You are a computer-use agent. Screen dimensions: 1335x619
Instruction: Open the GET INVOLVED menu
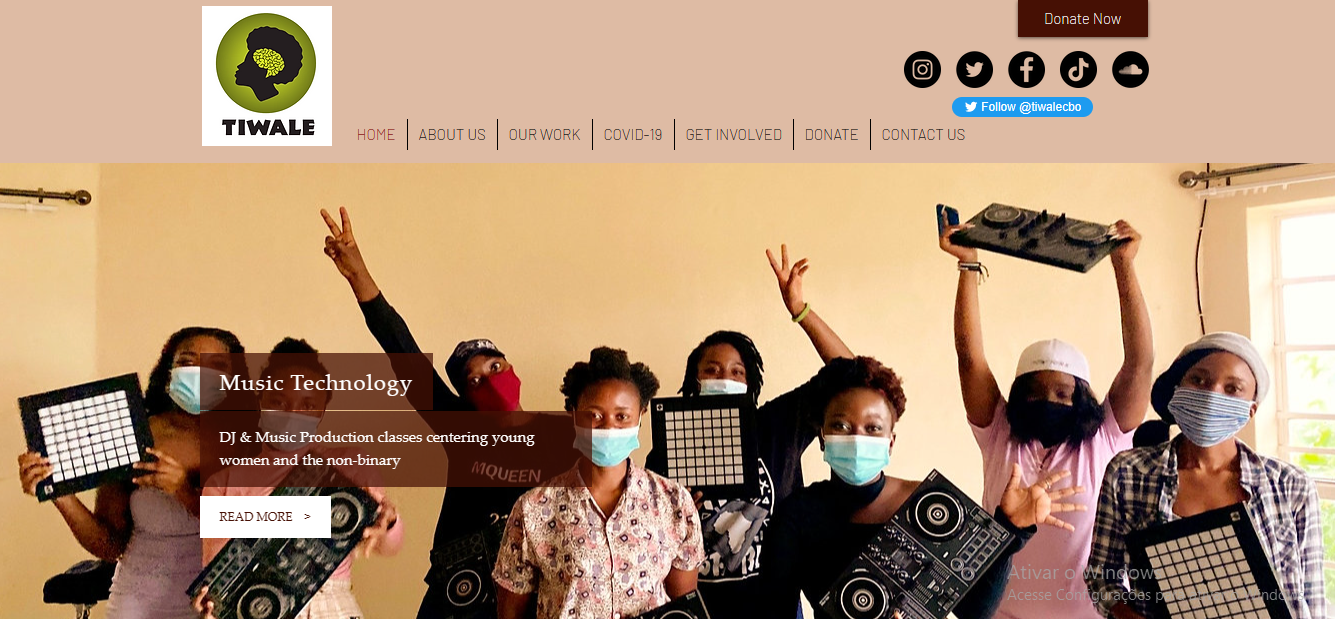point(734,134)
